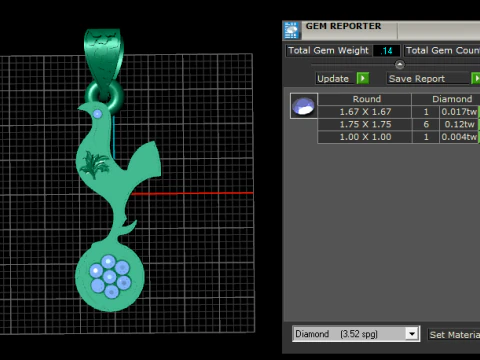Screen dimensions: 480x360
Task: Click the Set Material button
Action: point(454,334)
